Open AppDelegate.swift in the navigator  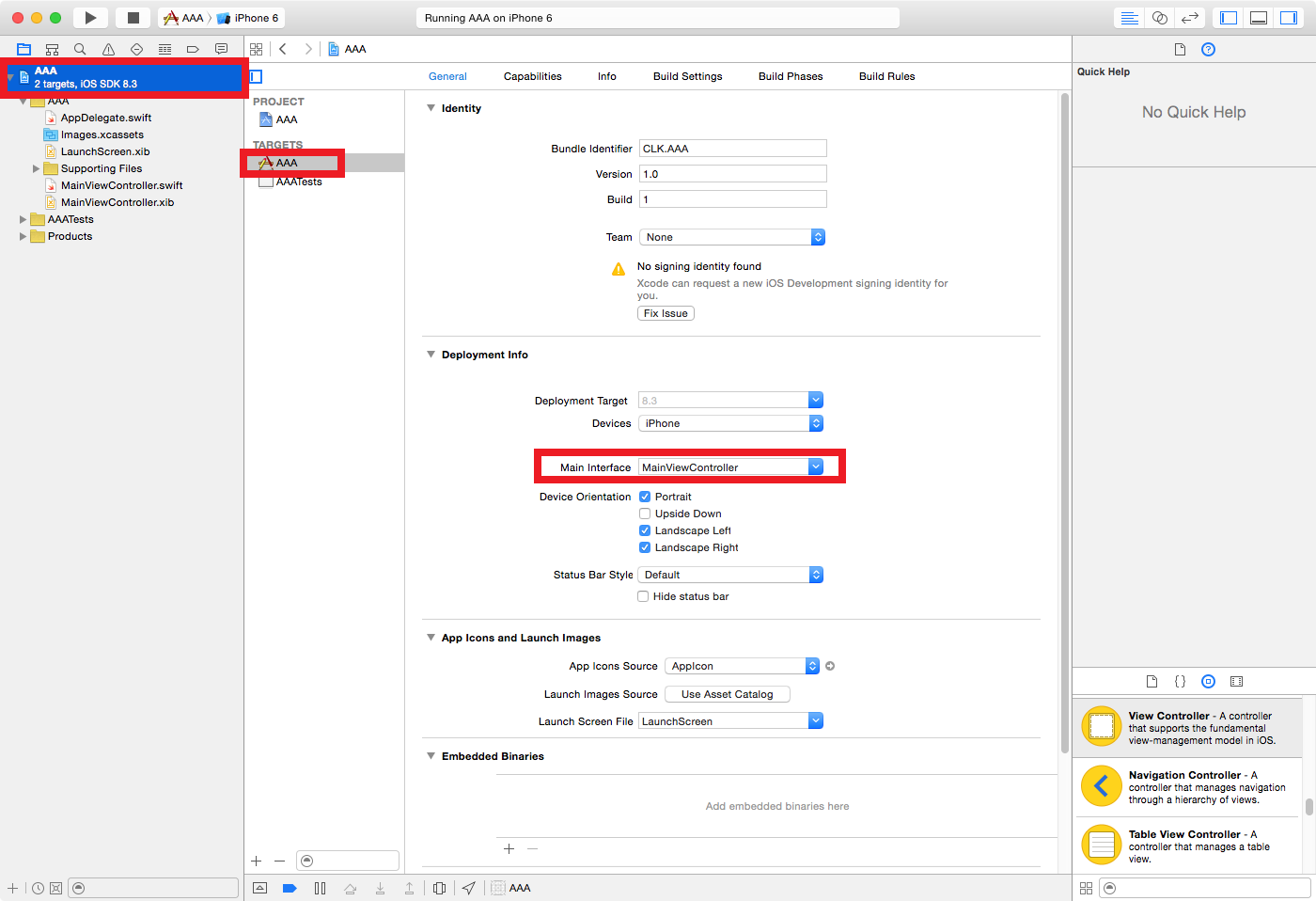click(105, 118)
